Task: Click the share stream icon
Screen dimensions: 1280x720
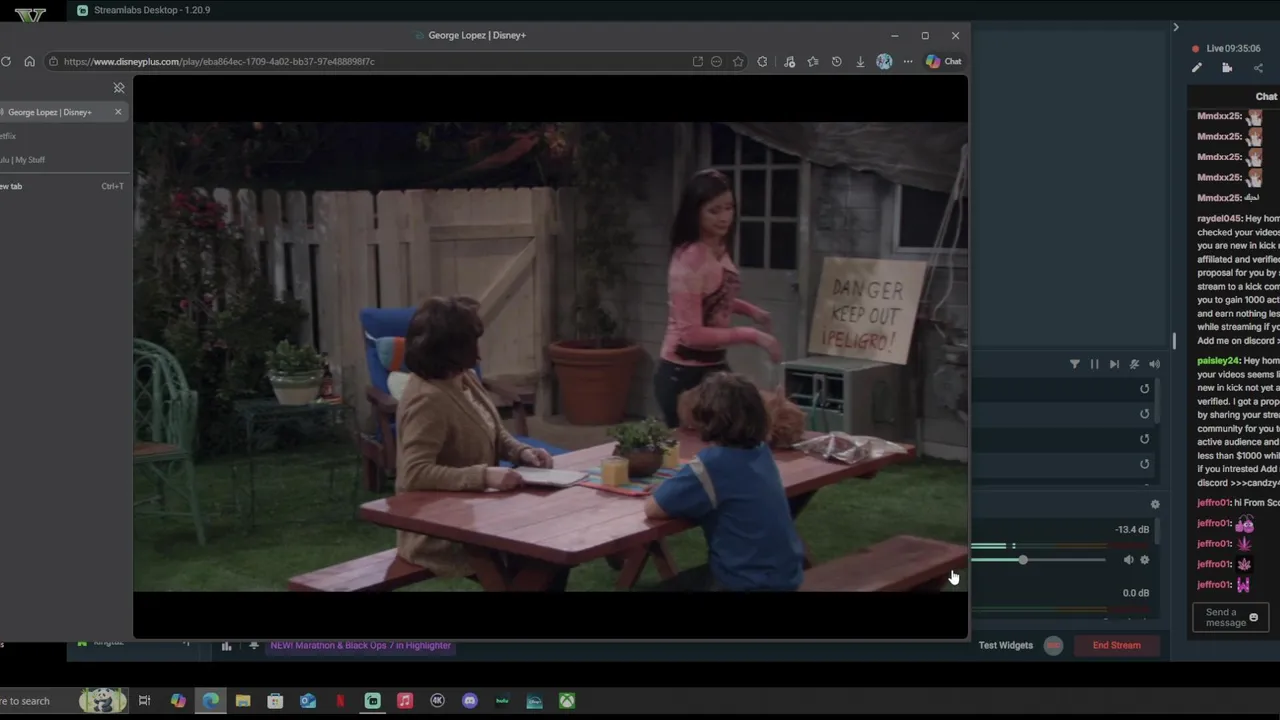Action: [1258, 68]
